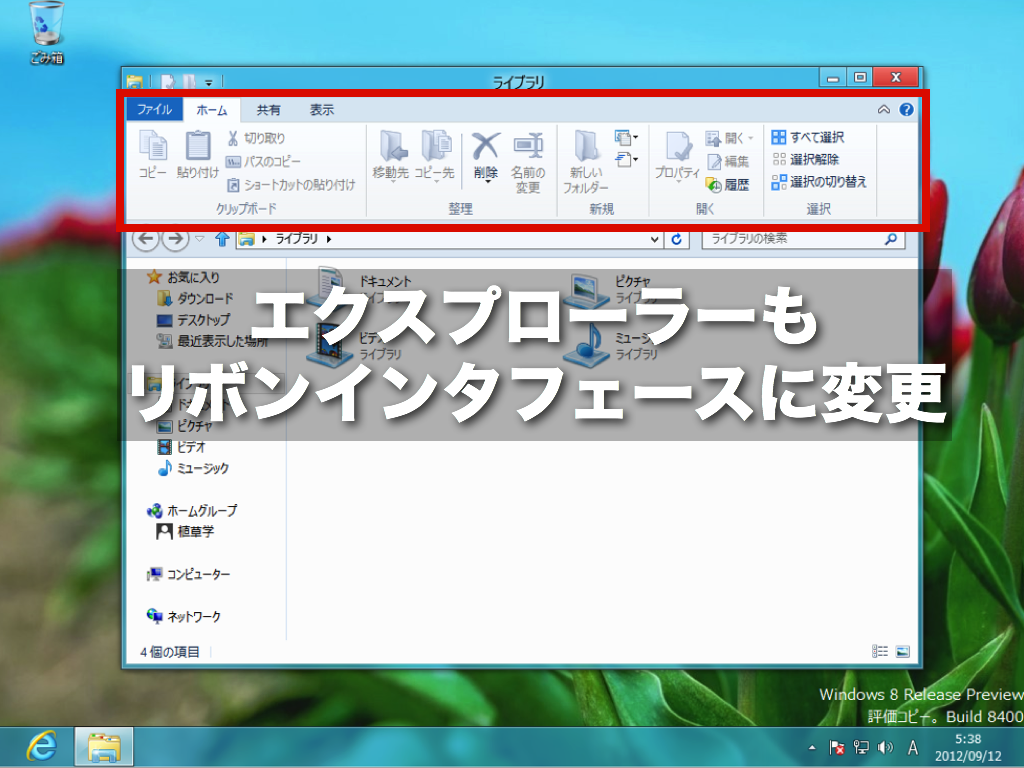Screen dimensions: 1024x768
Task: Select 植草学 user under Homegroup
Action: (x=185, y=532)
